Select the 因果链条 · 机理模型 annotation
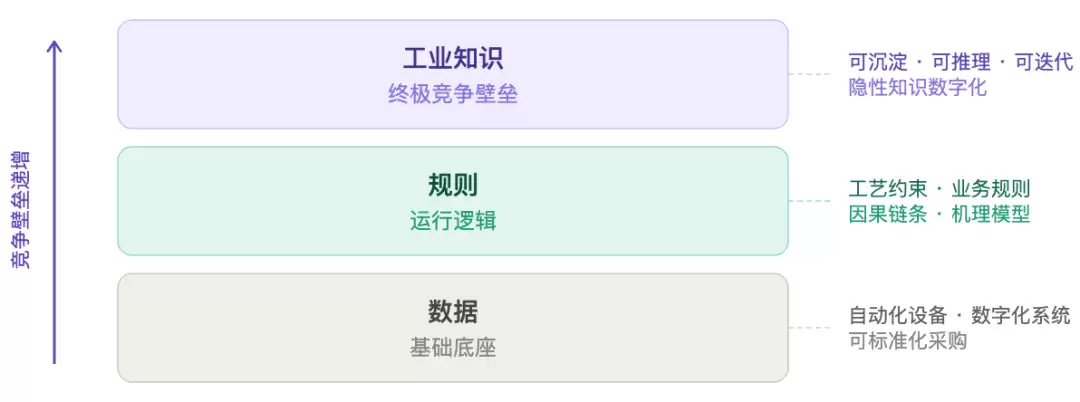Screen dimensions: 1080x402 tap(939, 214)
